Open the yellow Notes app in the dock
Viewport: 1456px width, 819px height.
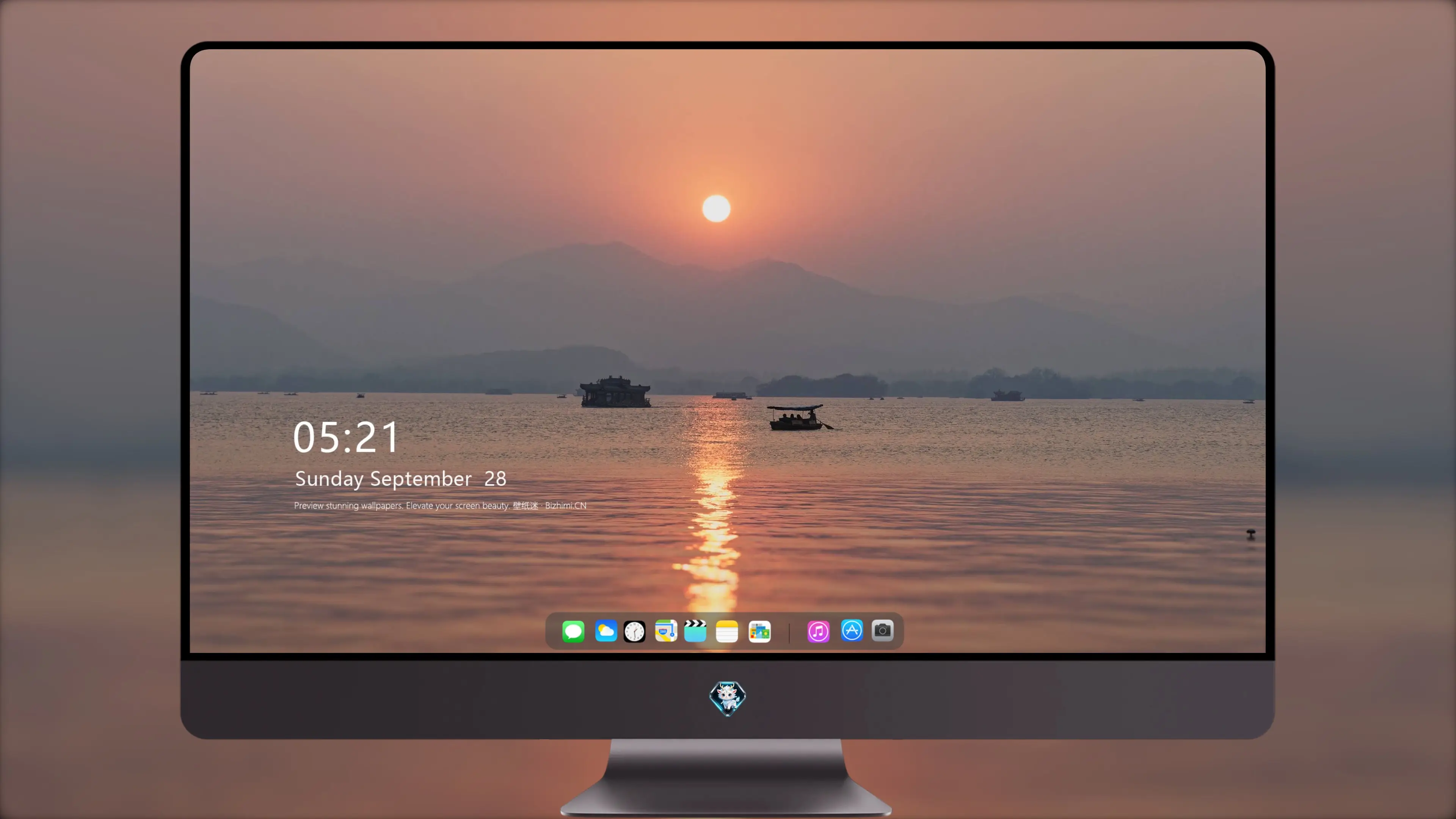(727, 631)
